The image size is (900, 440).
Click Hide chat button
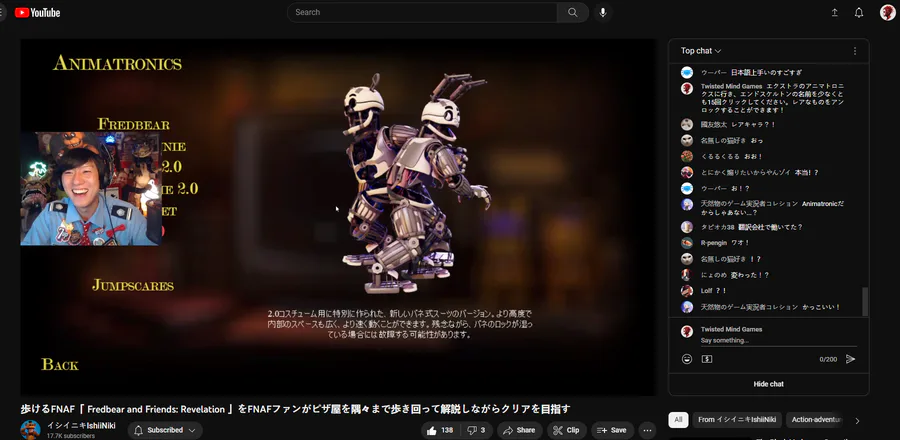point(769,384)
